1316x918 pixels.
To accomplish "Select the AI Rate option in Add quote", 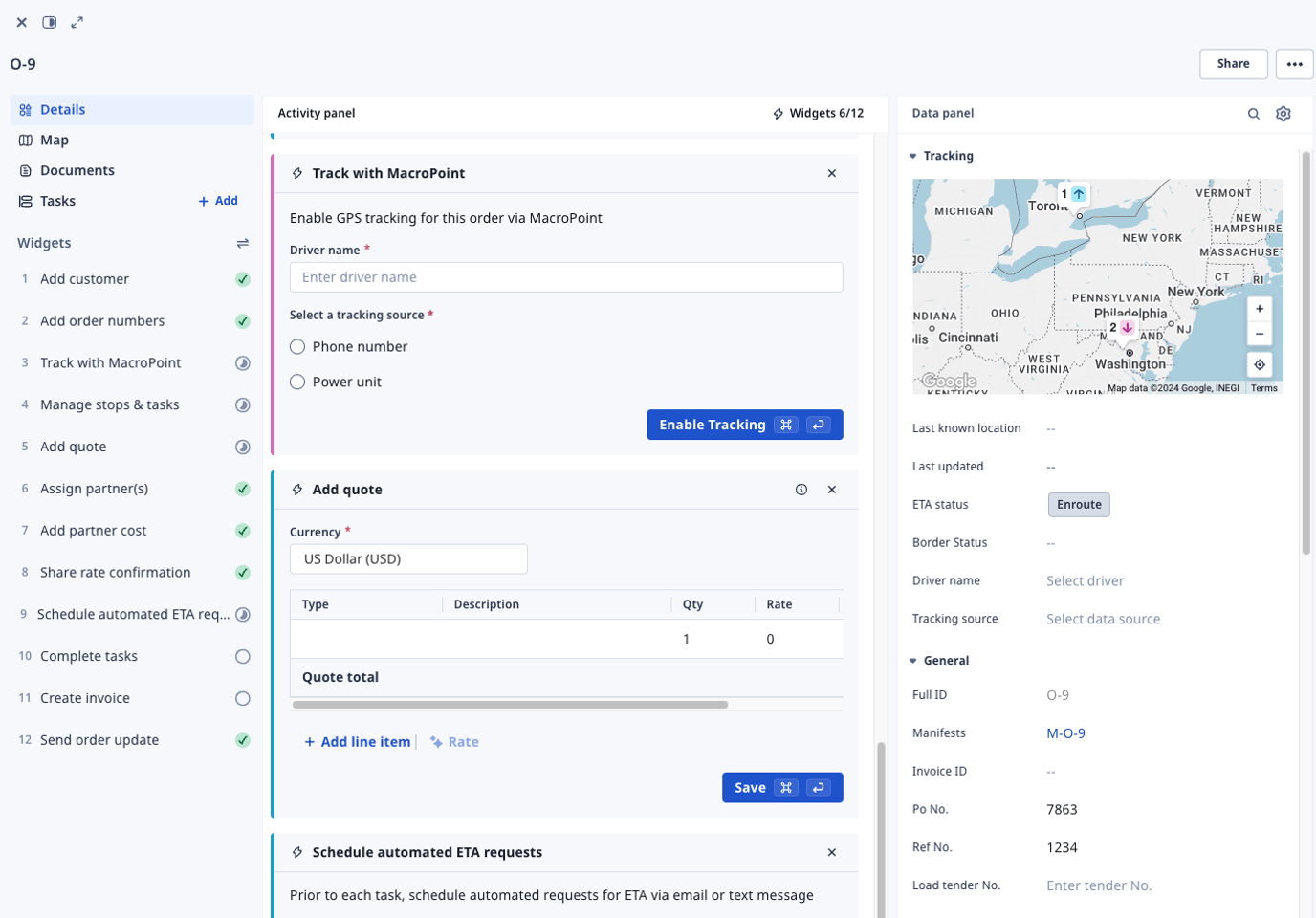I will coord(453,741).
